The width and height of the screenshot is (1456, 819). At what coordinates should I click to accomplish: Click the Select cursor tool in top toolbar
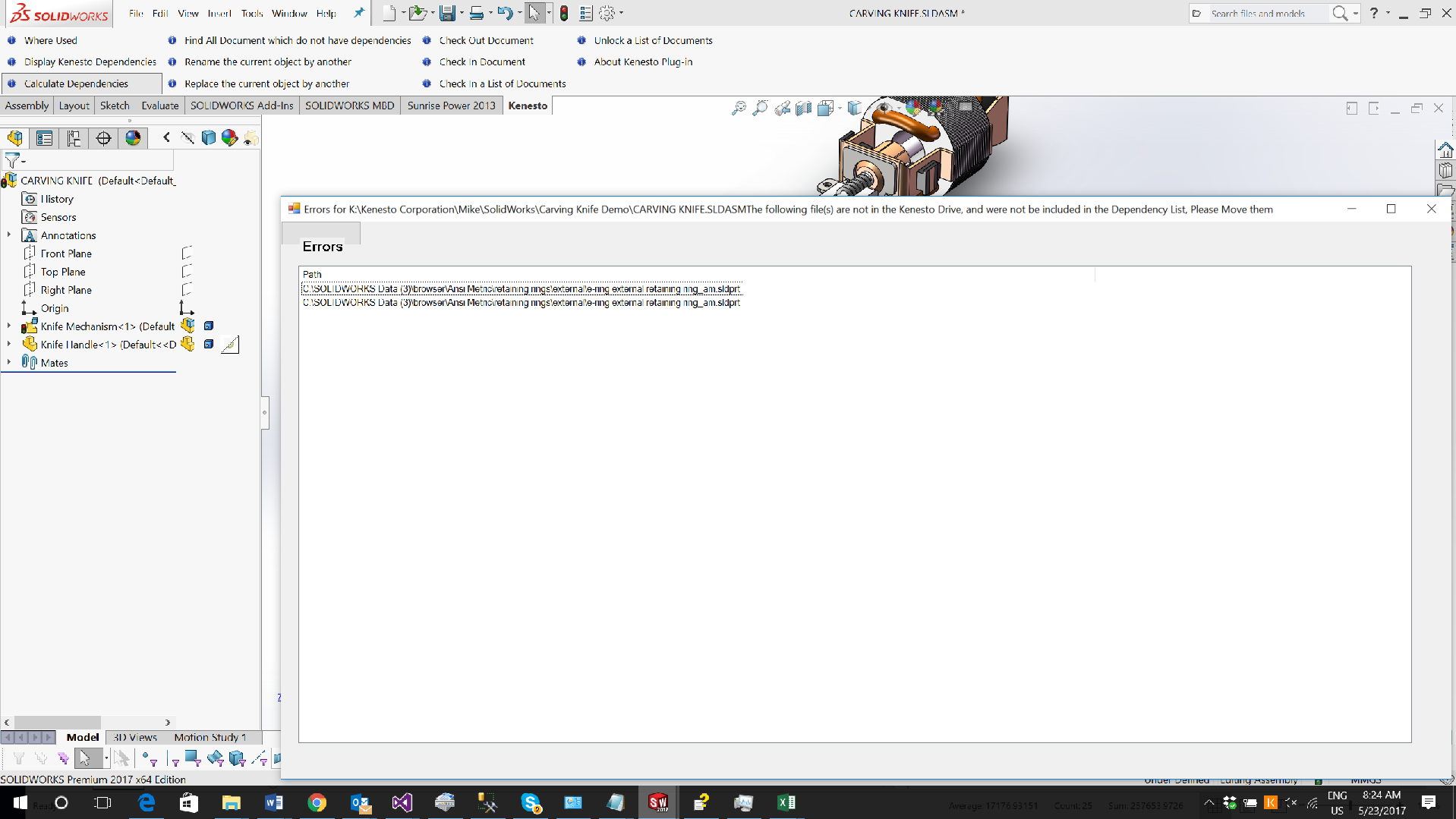point(534,13)
